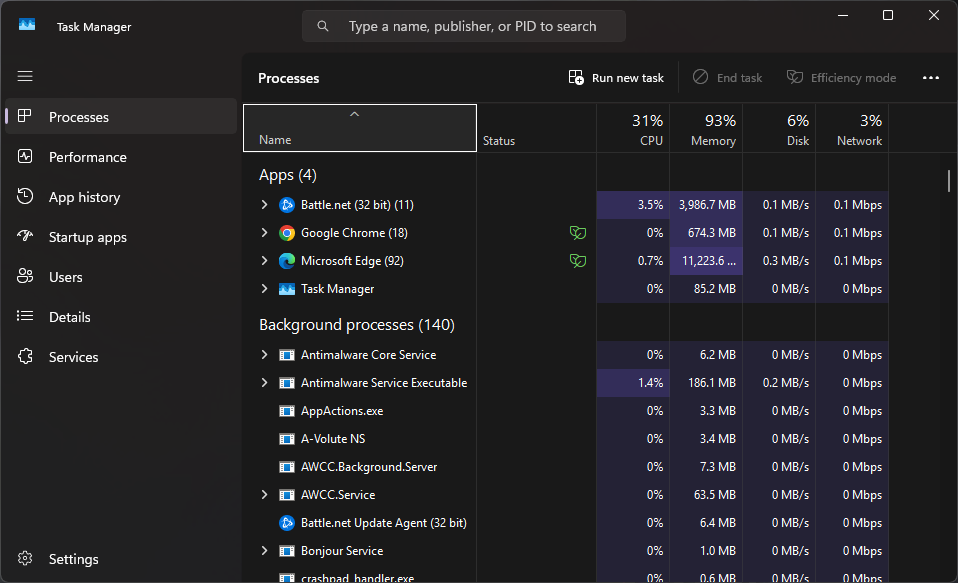Select the Services sidebar icon

point(25,357)
